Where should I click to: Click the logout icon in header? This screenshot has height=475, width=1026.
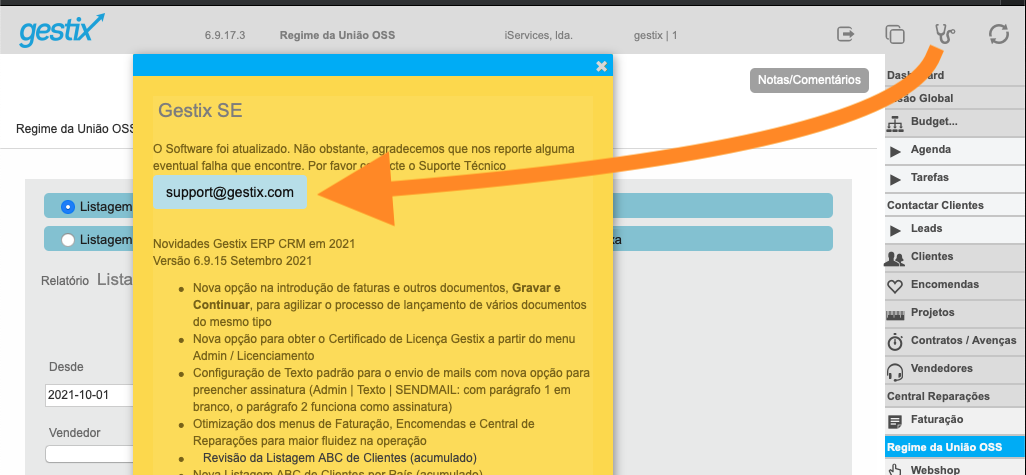(845, 33)
